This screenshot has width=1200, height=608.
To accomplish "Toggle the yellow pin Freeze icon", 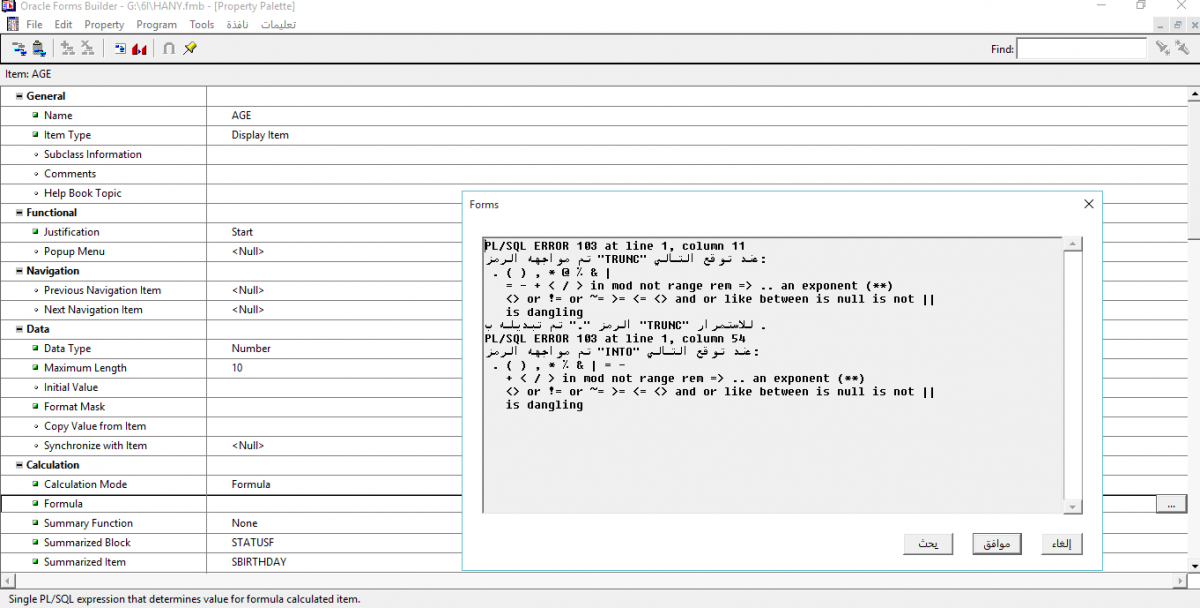I will (x=189, y=48).
